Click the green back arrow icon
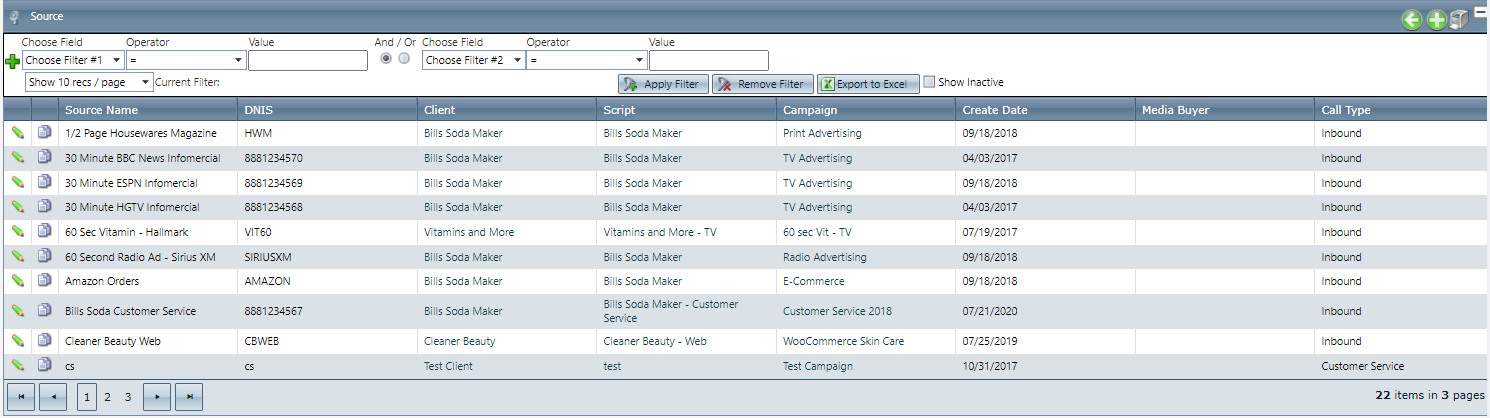The width and height of the screenshot is (1490, 418). tap(1411, 20)
